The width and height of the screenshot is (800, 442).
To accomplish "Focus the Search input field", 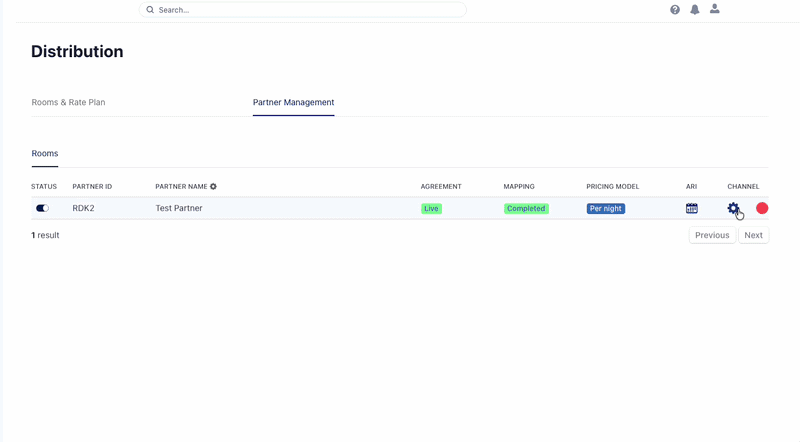I will (x=303, y=10).
